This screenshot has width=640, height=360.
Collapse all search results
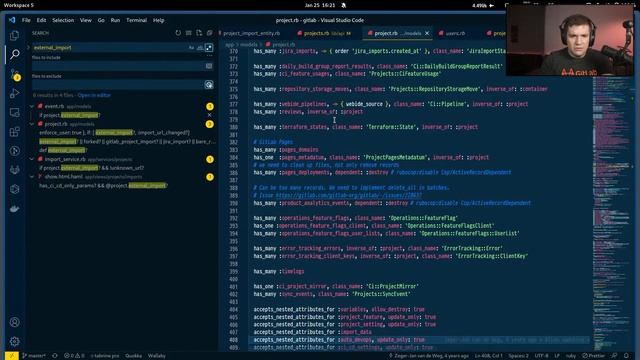(x=209, y=33)
